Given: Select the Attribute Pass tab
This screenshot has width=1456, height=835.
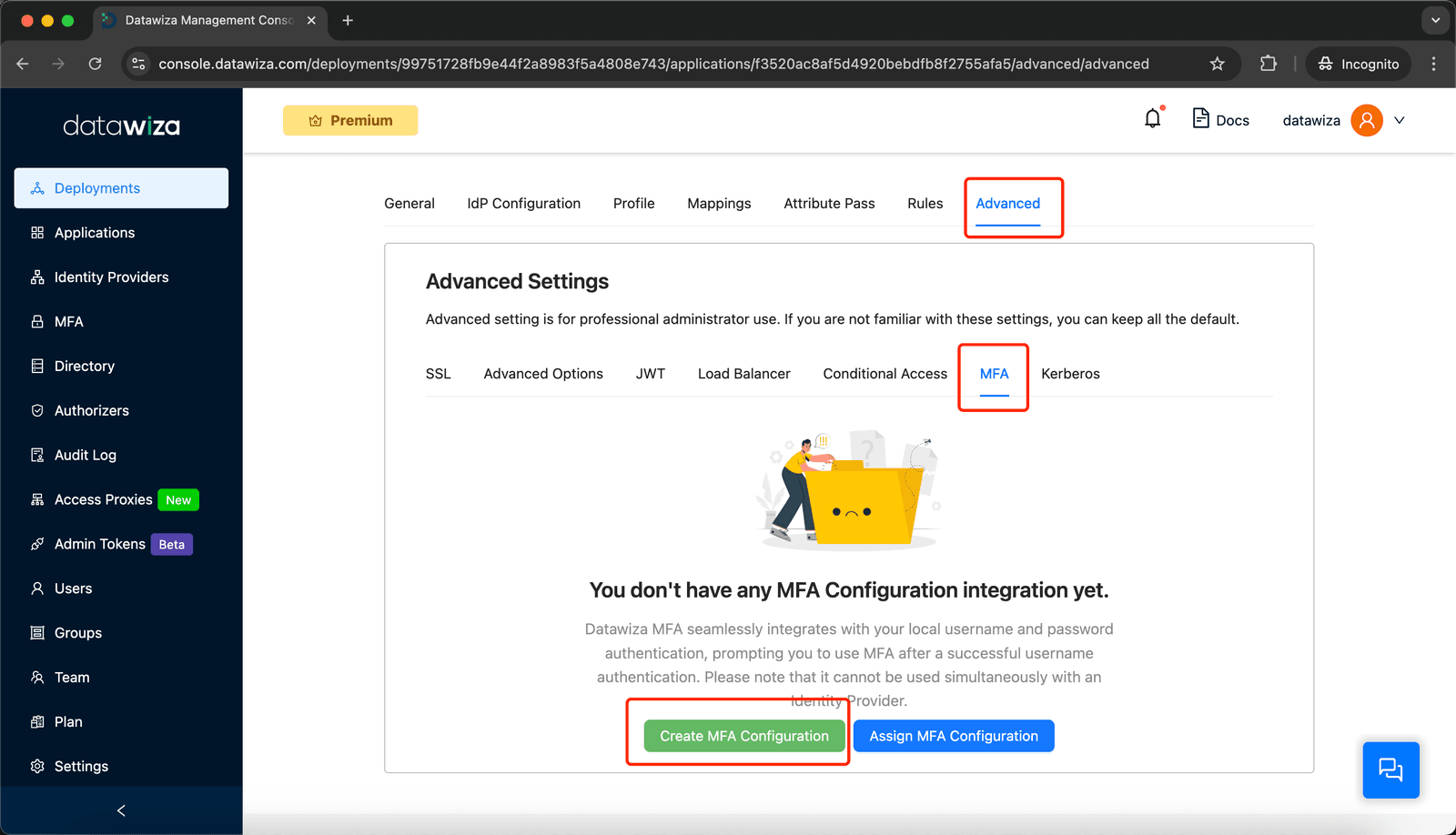Looking at the screenshot, I should pos(829,204).
